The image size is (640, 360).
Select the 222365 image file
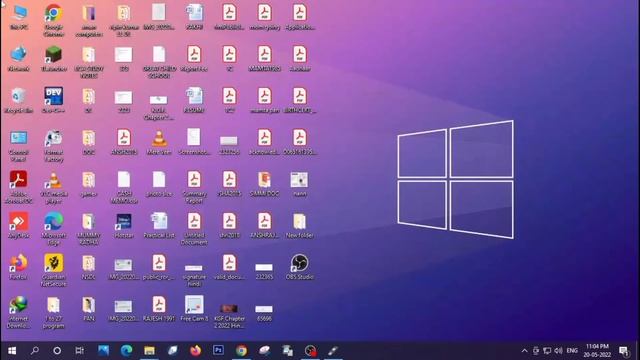tap(264, 271)
